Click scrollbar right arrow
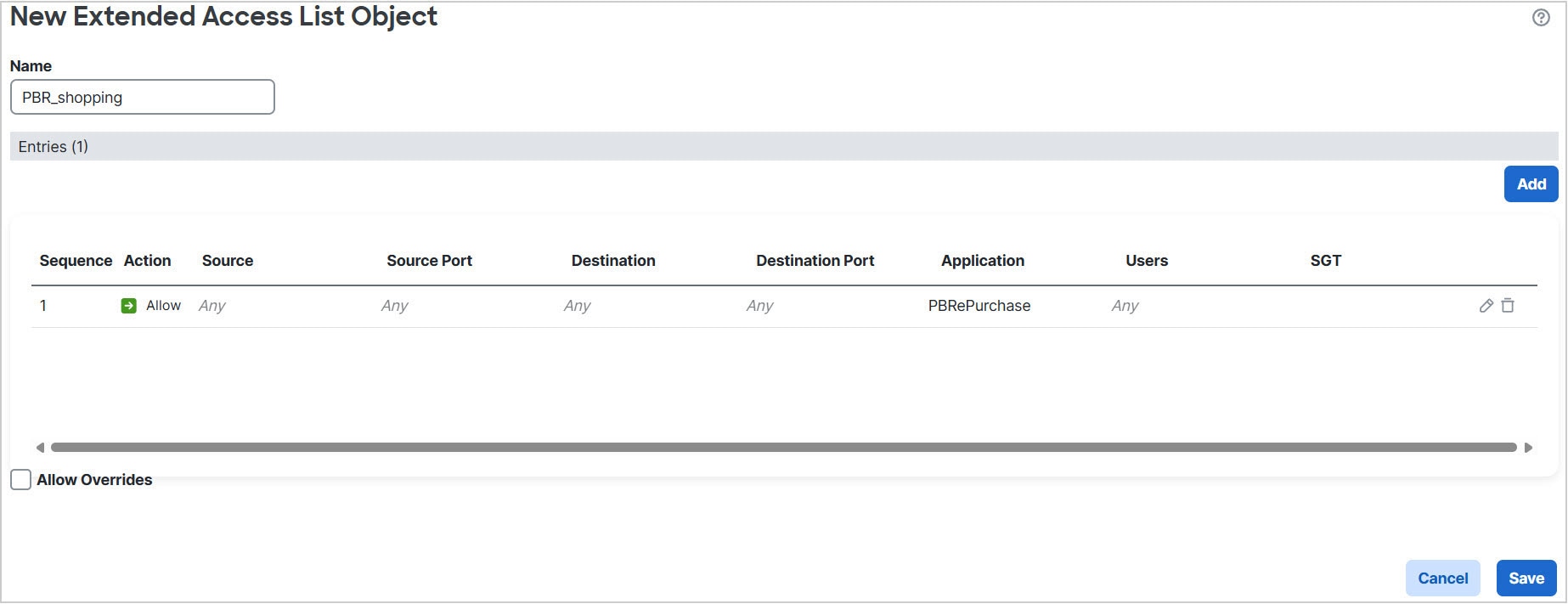This screenshot has width=1568, height=604. coord(1528,448)
